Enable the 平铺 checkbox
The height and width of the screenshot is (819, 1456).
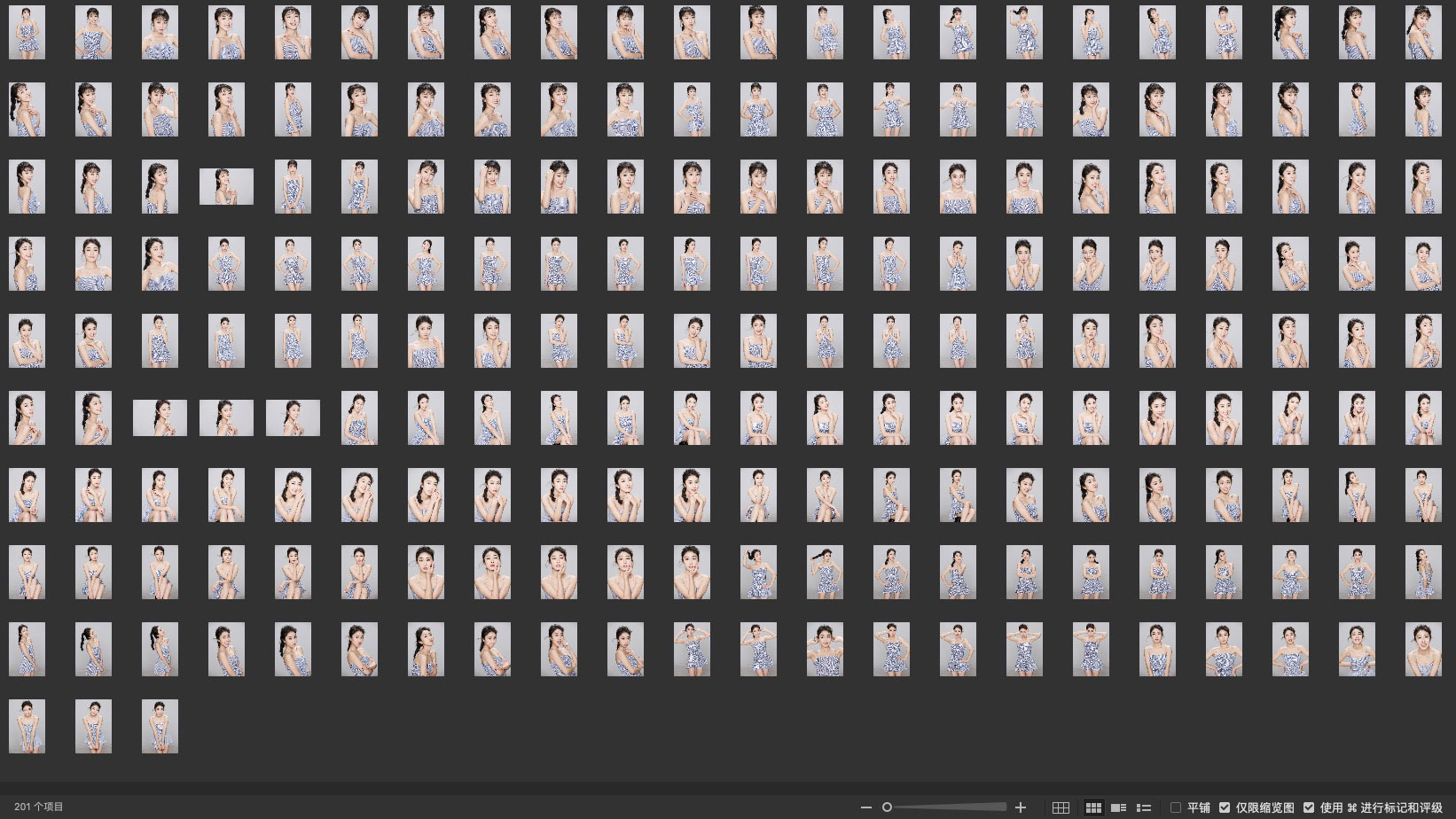point(1176,807)
